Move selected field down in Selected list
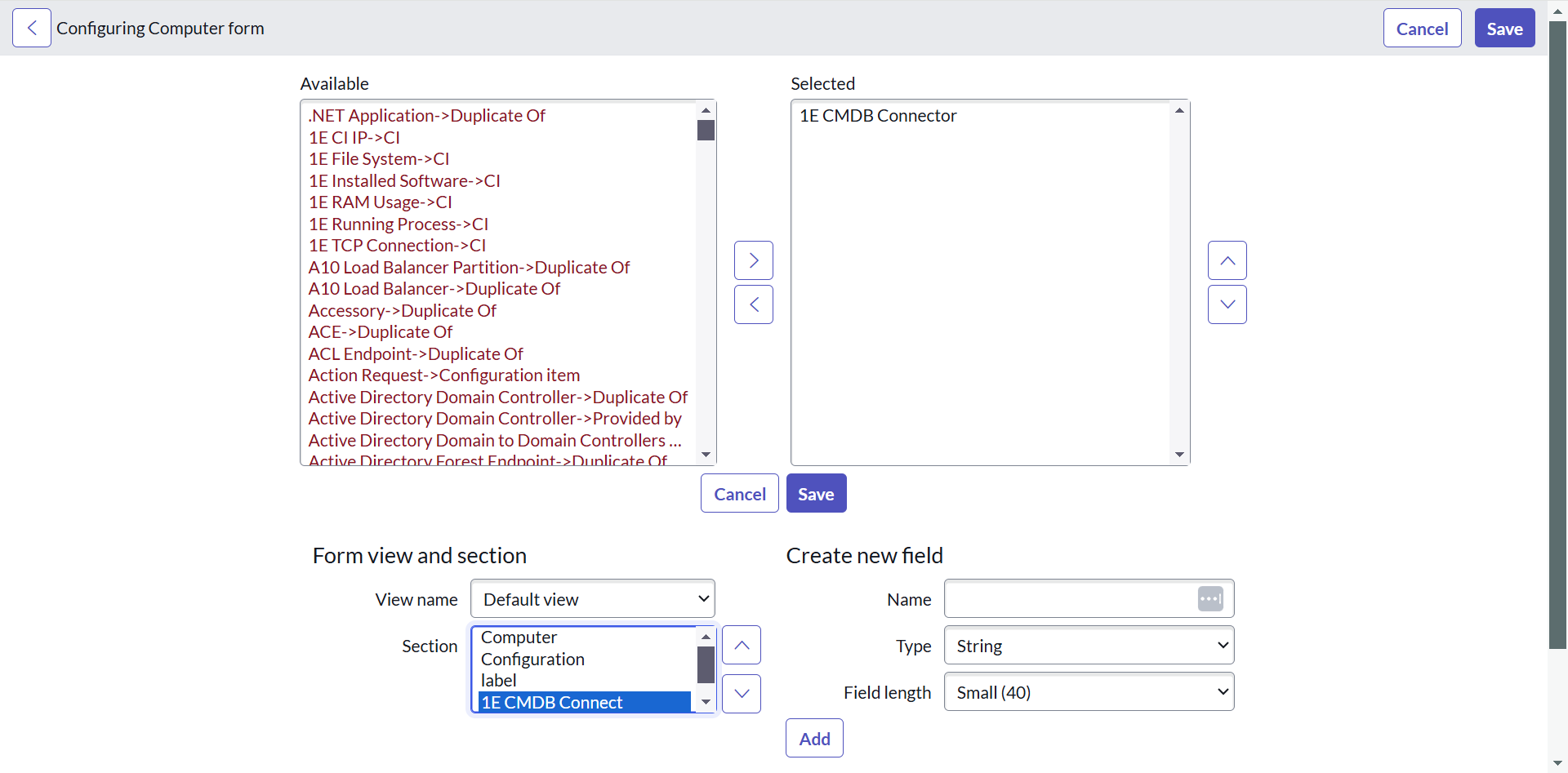 coord(1227,304)
